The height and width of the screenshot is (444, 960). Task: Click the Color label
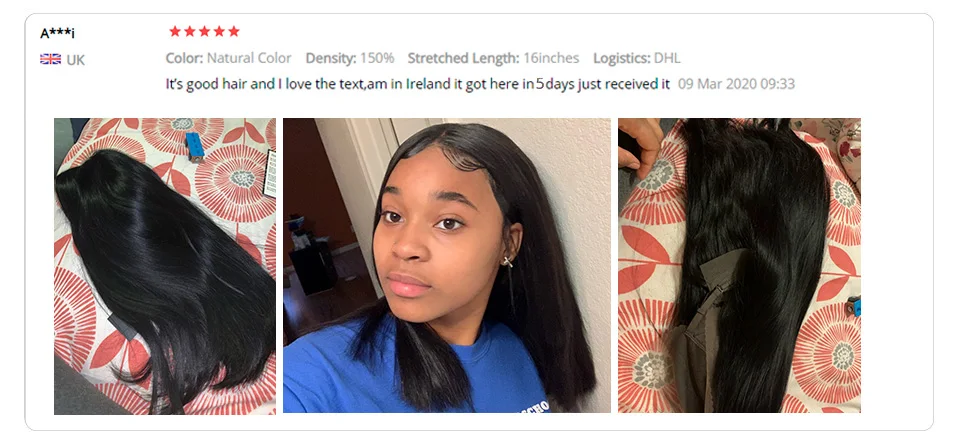coord(184,58)
